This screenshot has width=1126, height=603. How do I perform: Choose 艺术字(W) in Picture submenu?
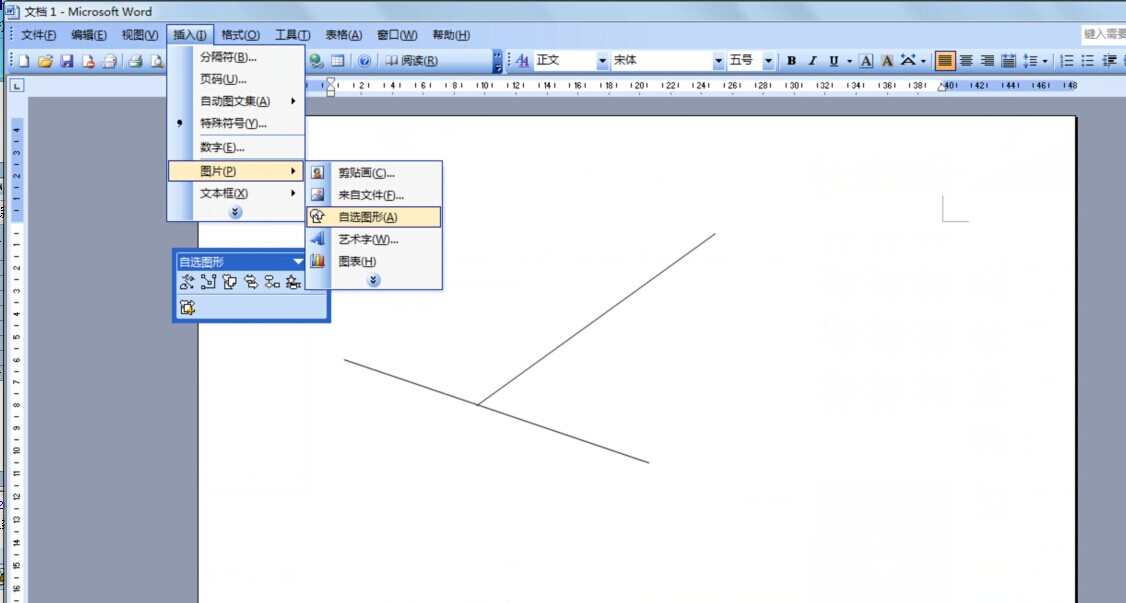pyautogui.click(x=373, y=240)
